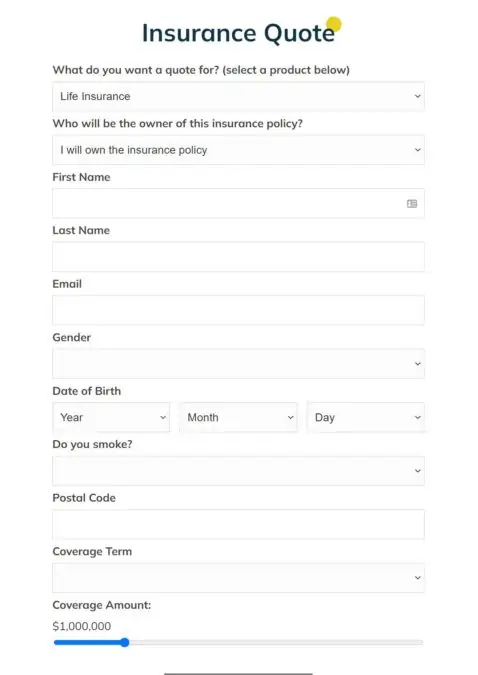Open the Month of birth dropdown
This screenshot has width=478, height=675.
(x=238, y=417)
